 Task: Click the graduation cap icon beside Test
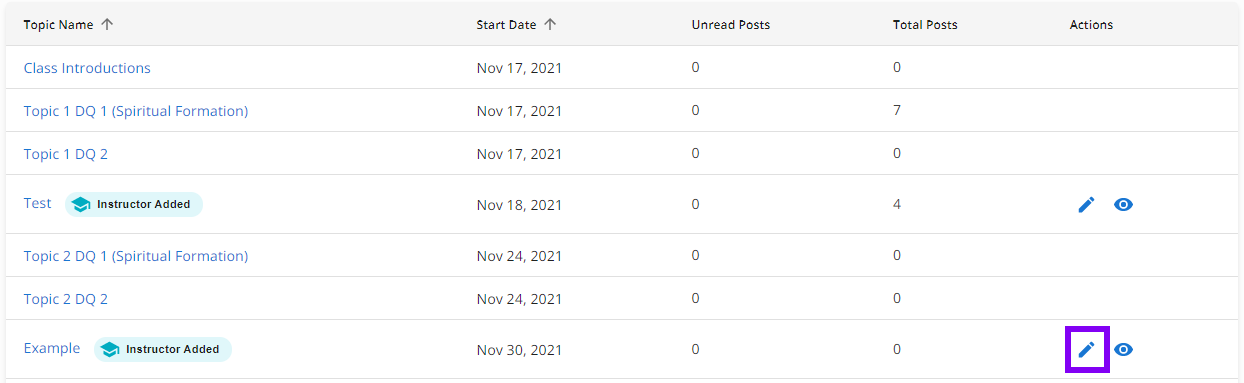(x=81, y=204)
